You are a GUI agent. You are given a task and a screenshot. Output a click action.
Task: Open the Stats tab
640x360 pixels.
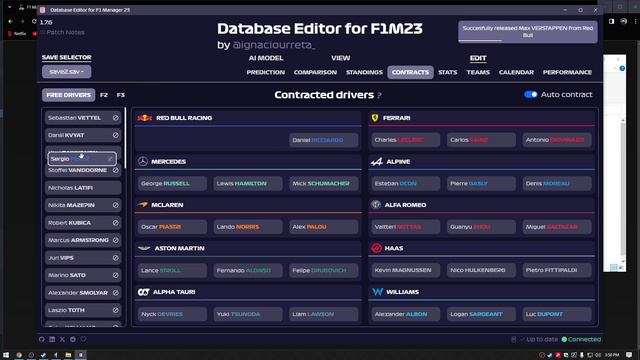(x=448, y=72)
